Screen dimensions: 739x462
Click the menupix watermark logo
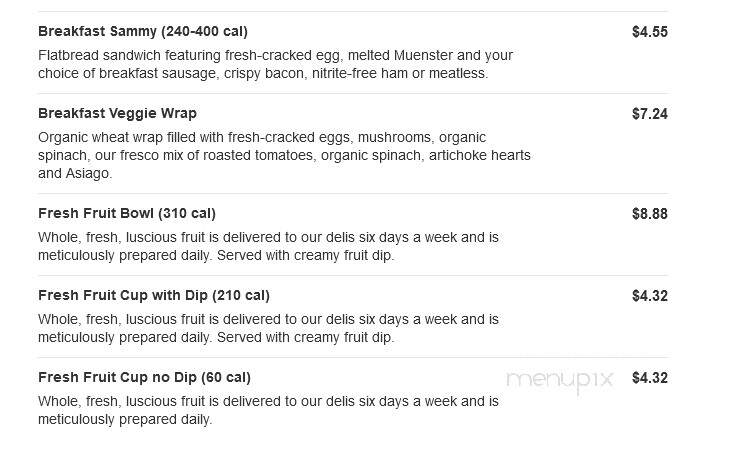(559, 381)
